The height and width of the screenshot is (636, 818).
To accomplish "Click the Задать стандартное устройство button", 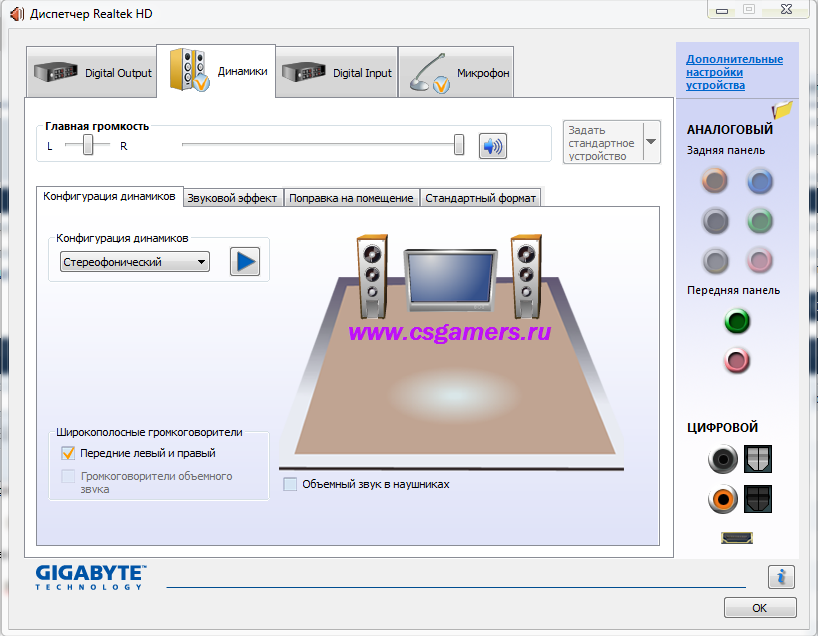I will [x=603, y=142].
